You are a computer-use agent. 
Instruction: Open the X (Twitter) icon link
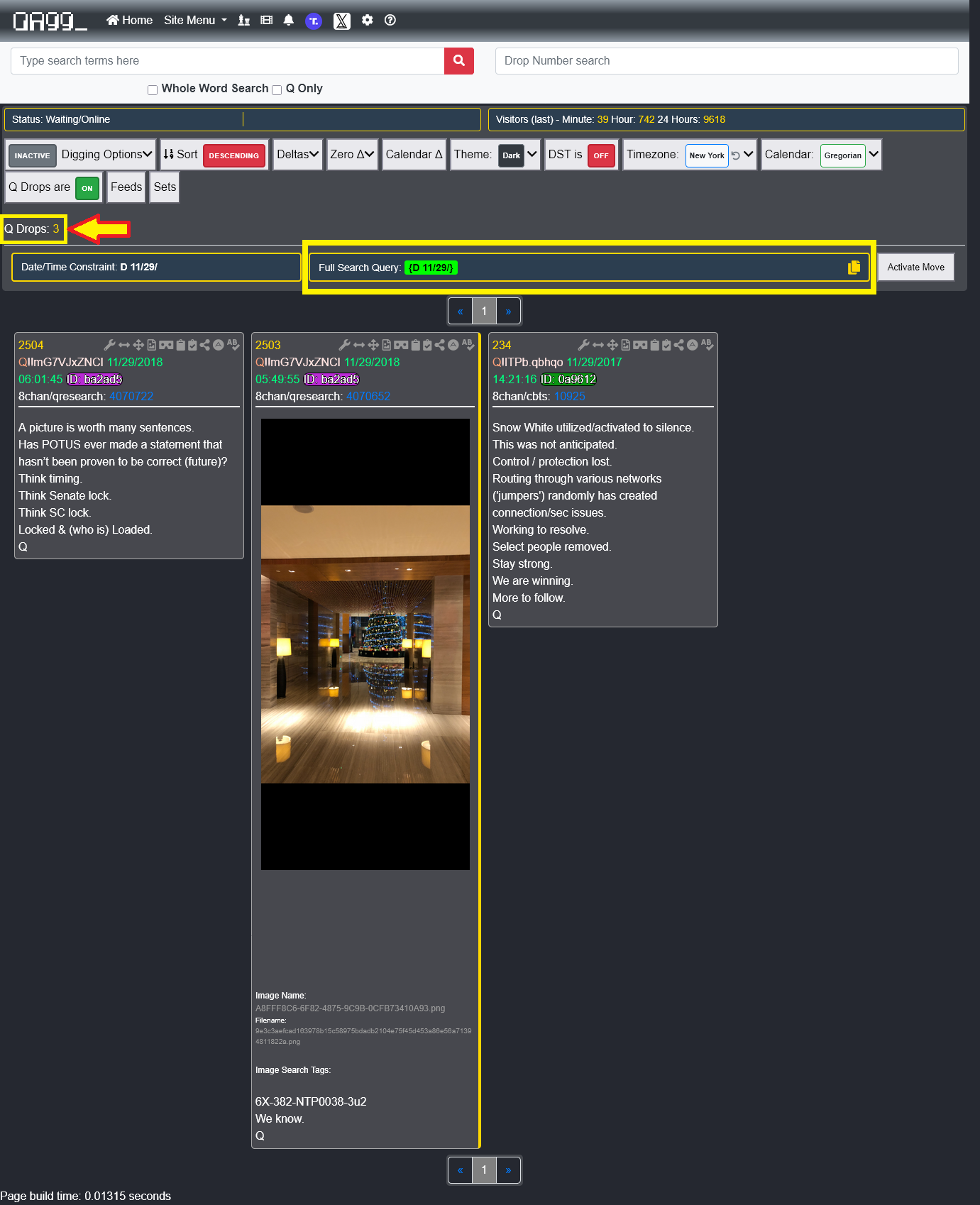(341, 21)
